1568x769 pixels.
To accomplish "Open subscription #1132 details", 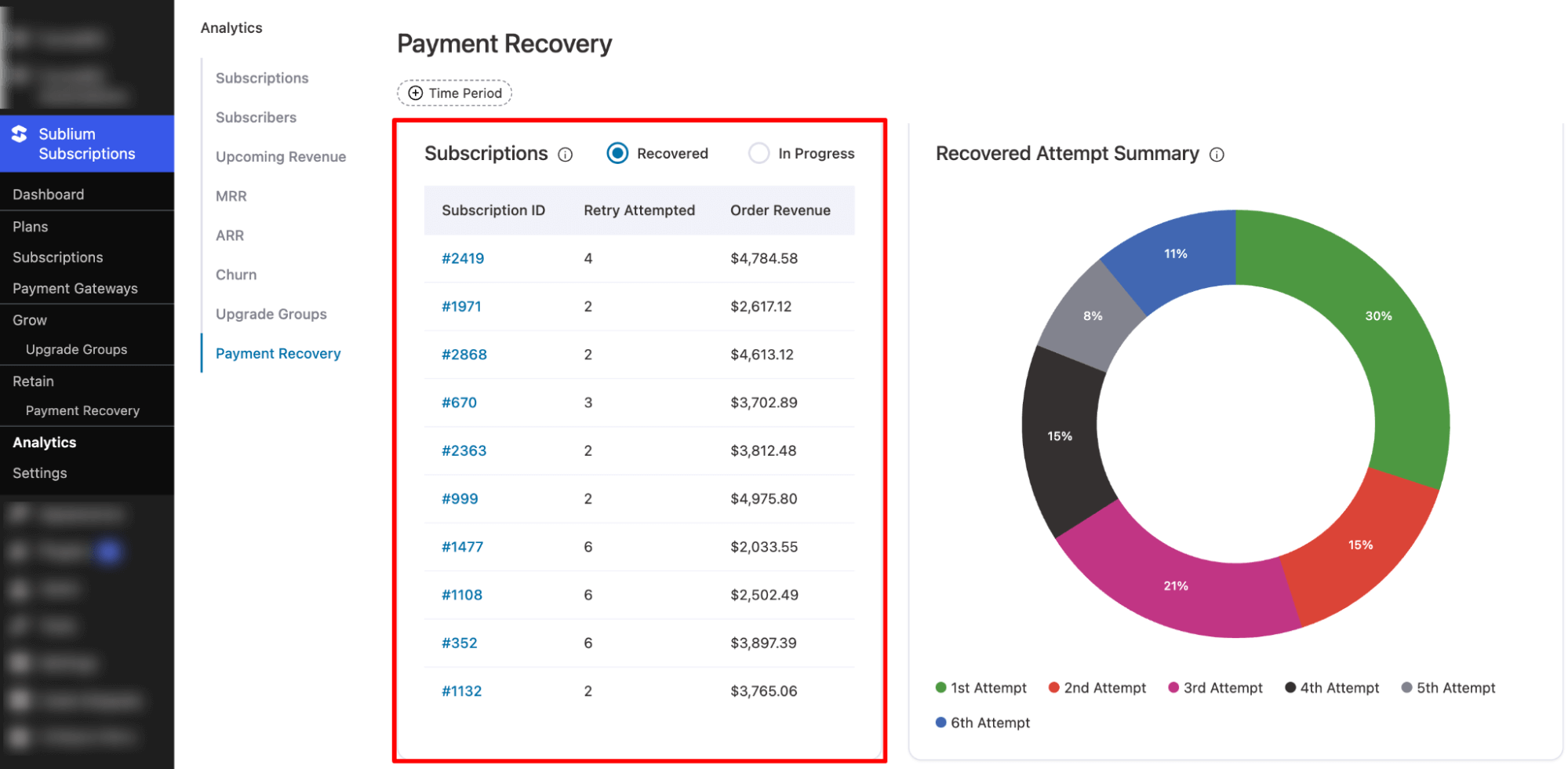I will 461,691.
